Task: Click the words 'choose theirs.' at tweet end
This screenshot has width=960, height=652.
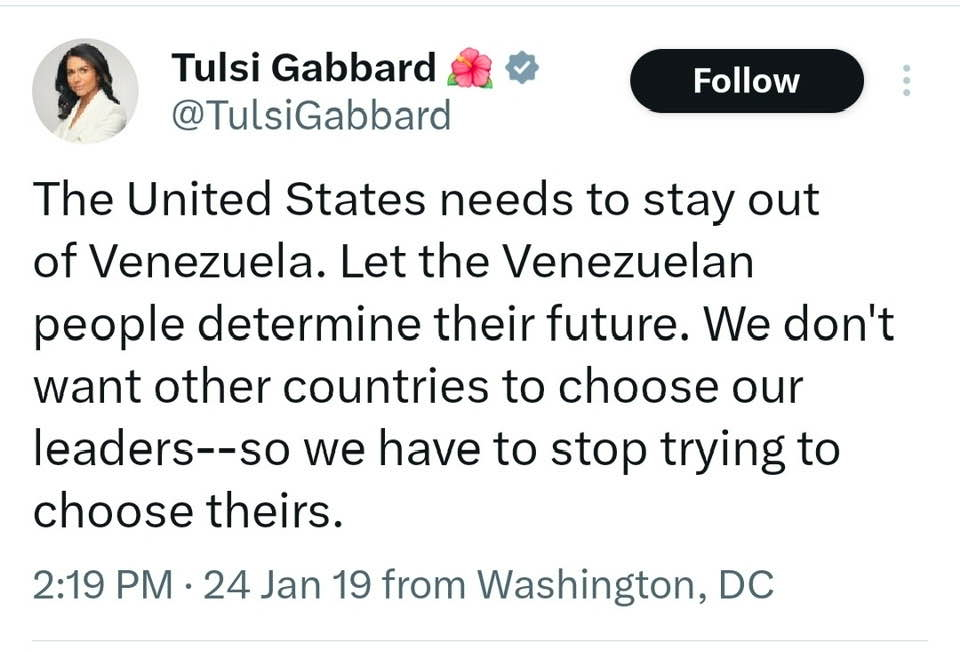Action: pos(188,511)
